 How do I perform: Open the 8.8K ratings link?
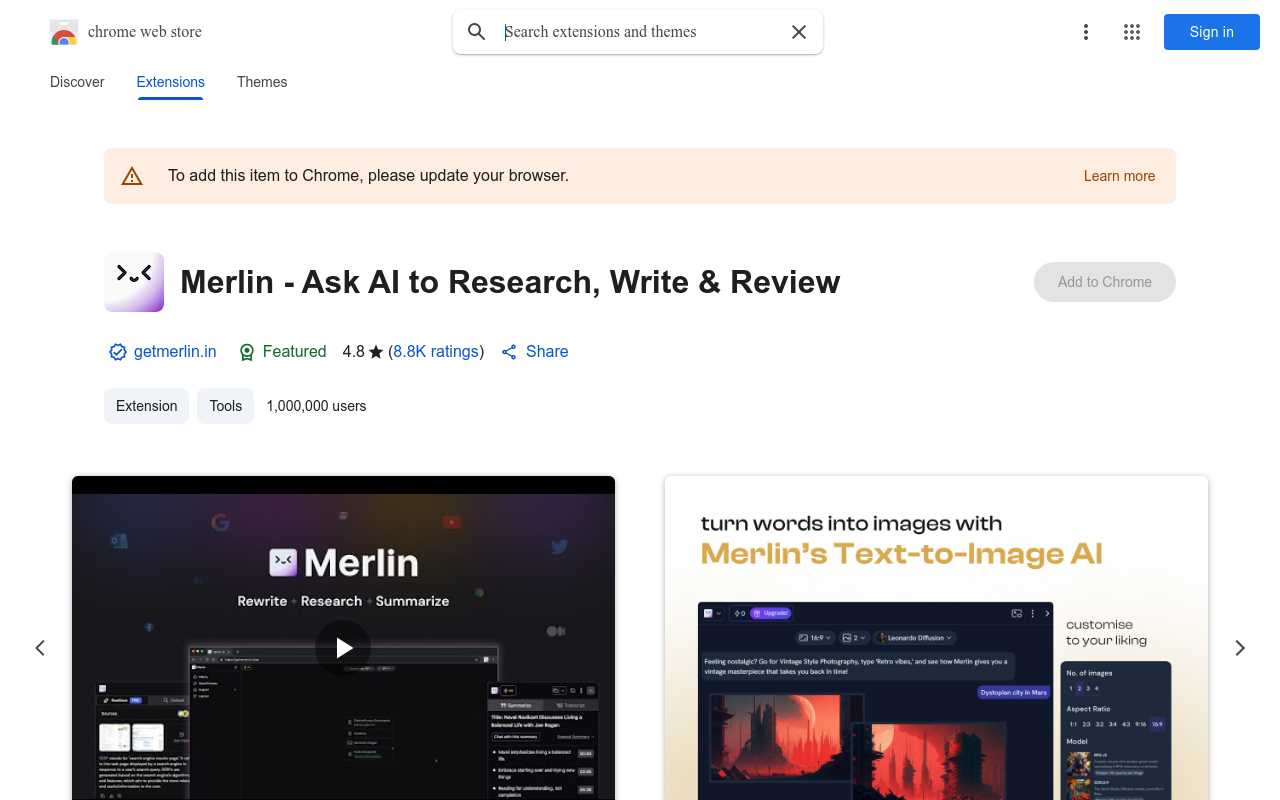pos(436,352)
